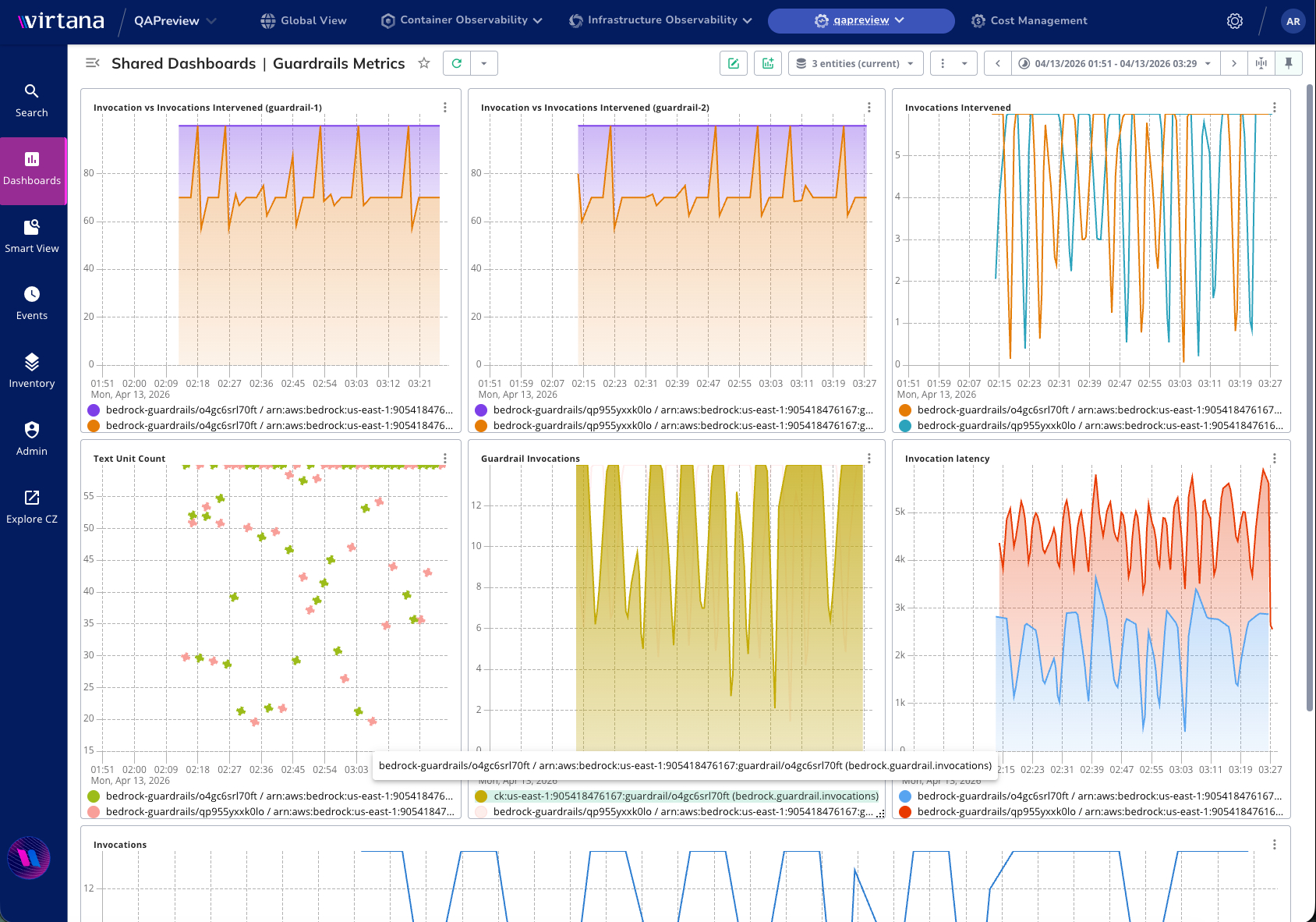Go to Inventory in the left sidebar

point(32,371)
